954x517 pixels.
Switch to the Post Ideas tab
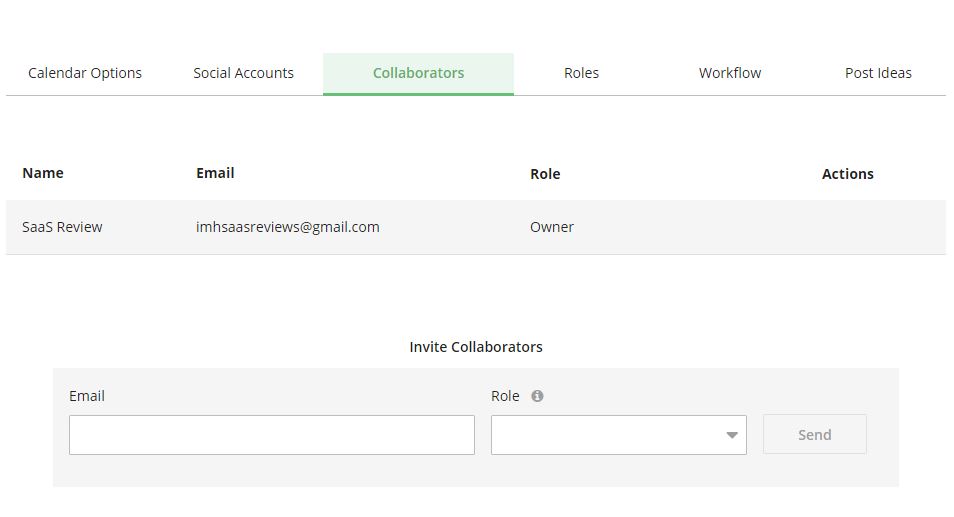pos(878,73)
